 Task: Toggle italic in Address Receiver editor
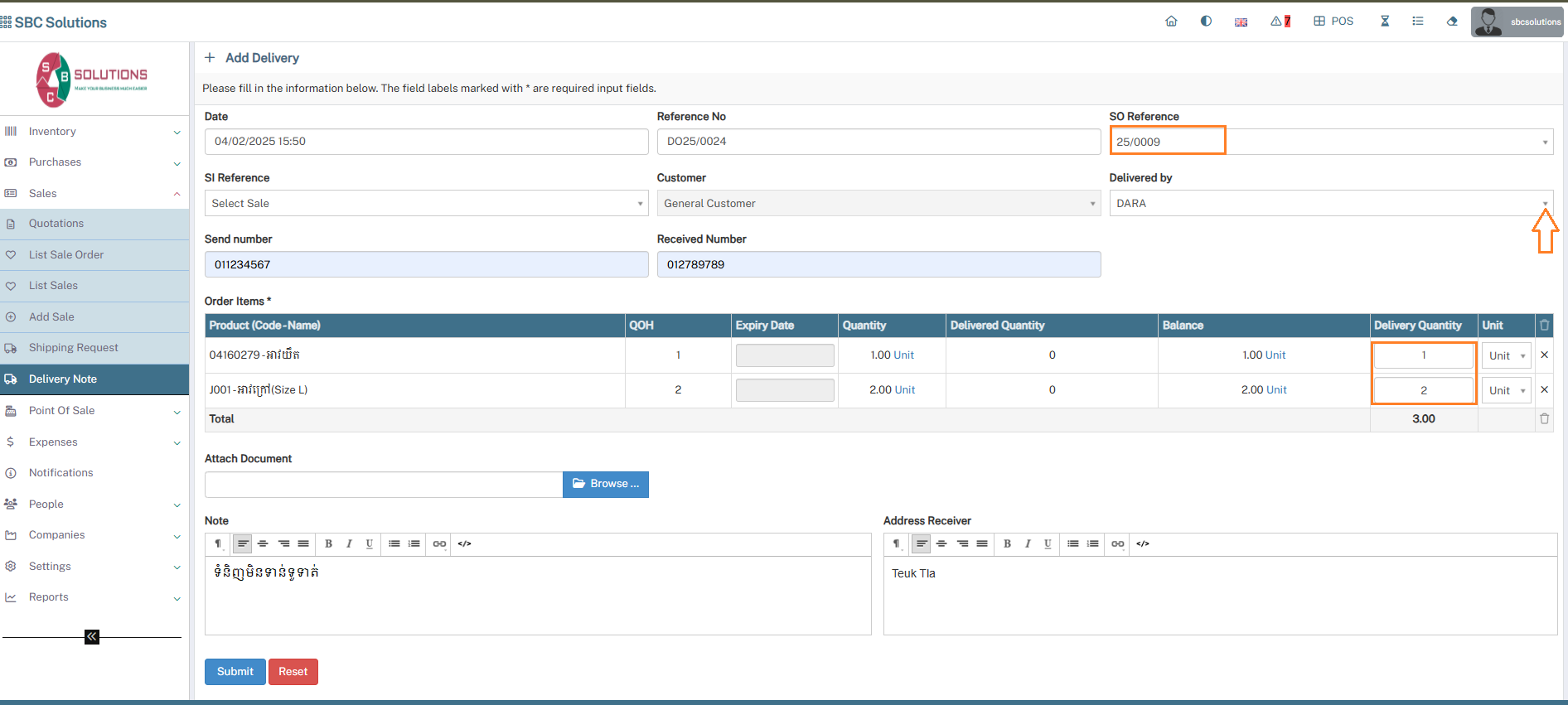coord(1028,543)
